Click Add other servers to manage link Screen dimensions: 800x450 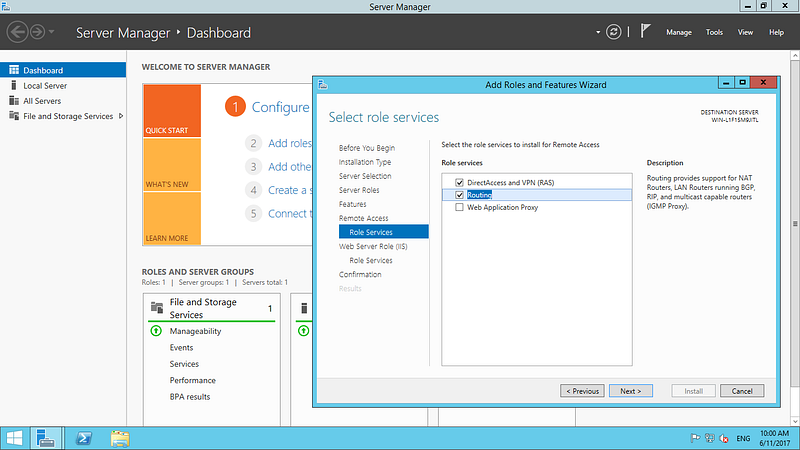point(289,167)
